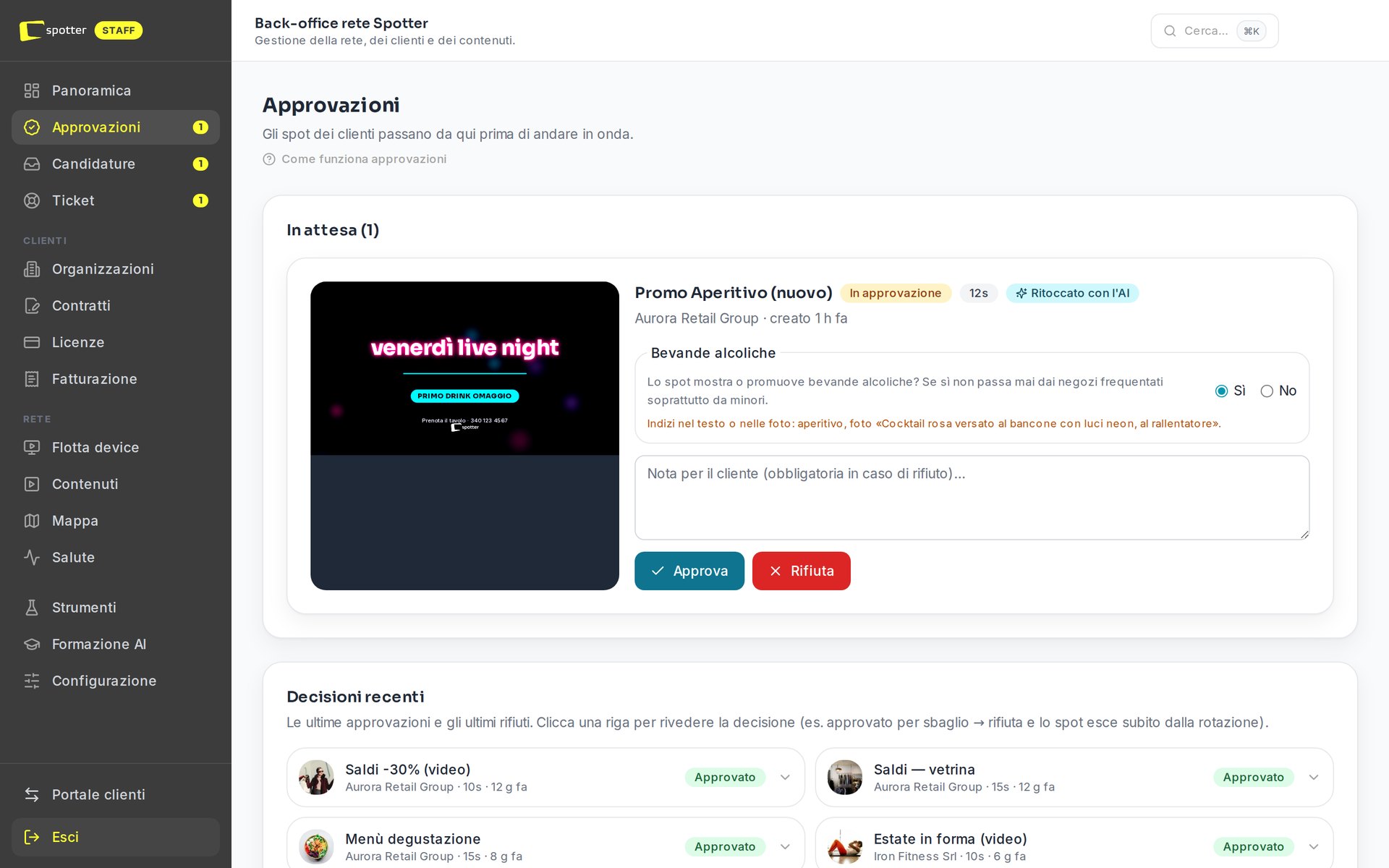Click the search magnifier icon
This screenshot has height=868, width=1389.
pos(1170,31)
